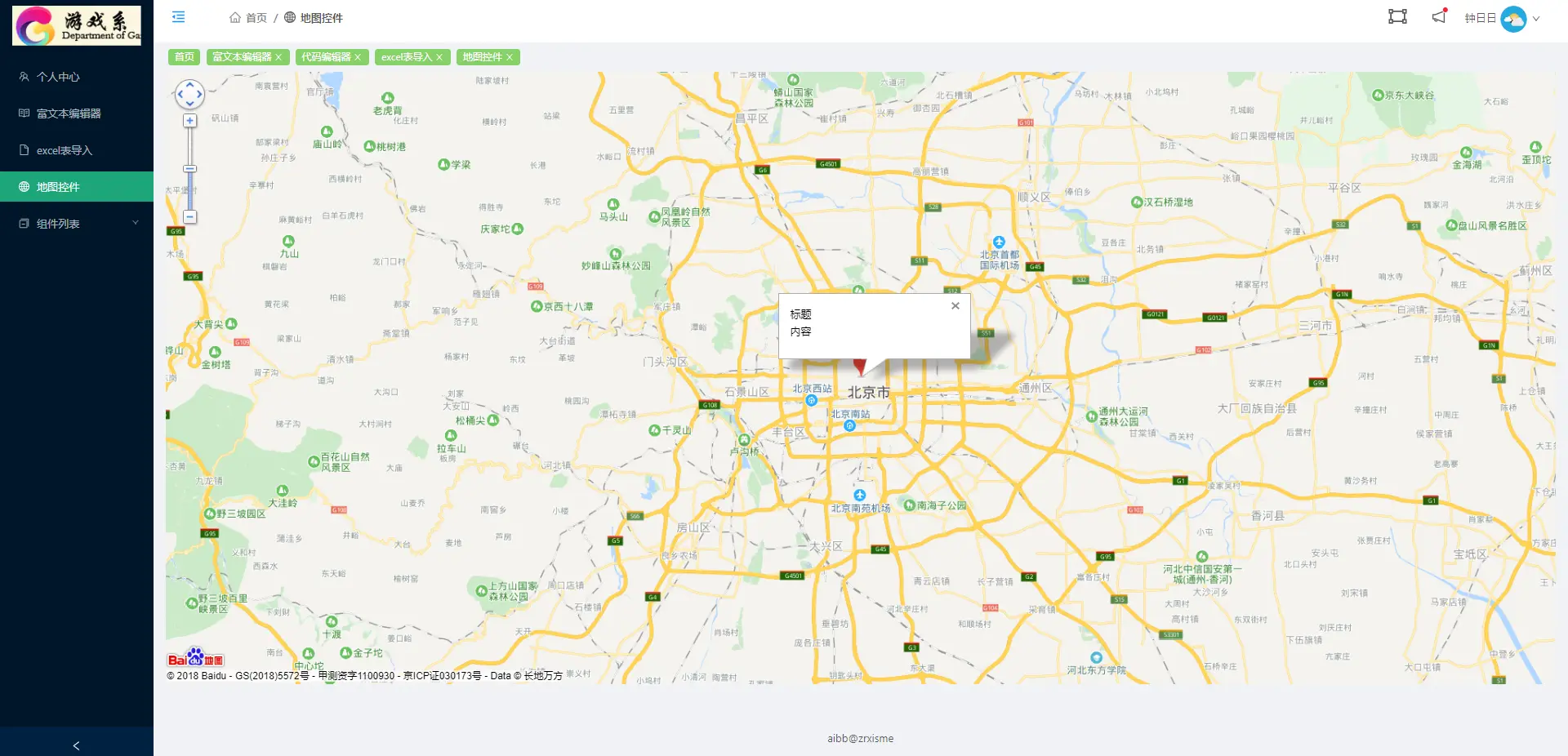Open the 个人中心 section in the sidebar
This screenshot has height=756, width=1568.
tap(57, 76)
